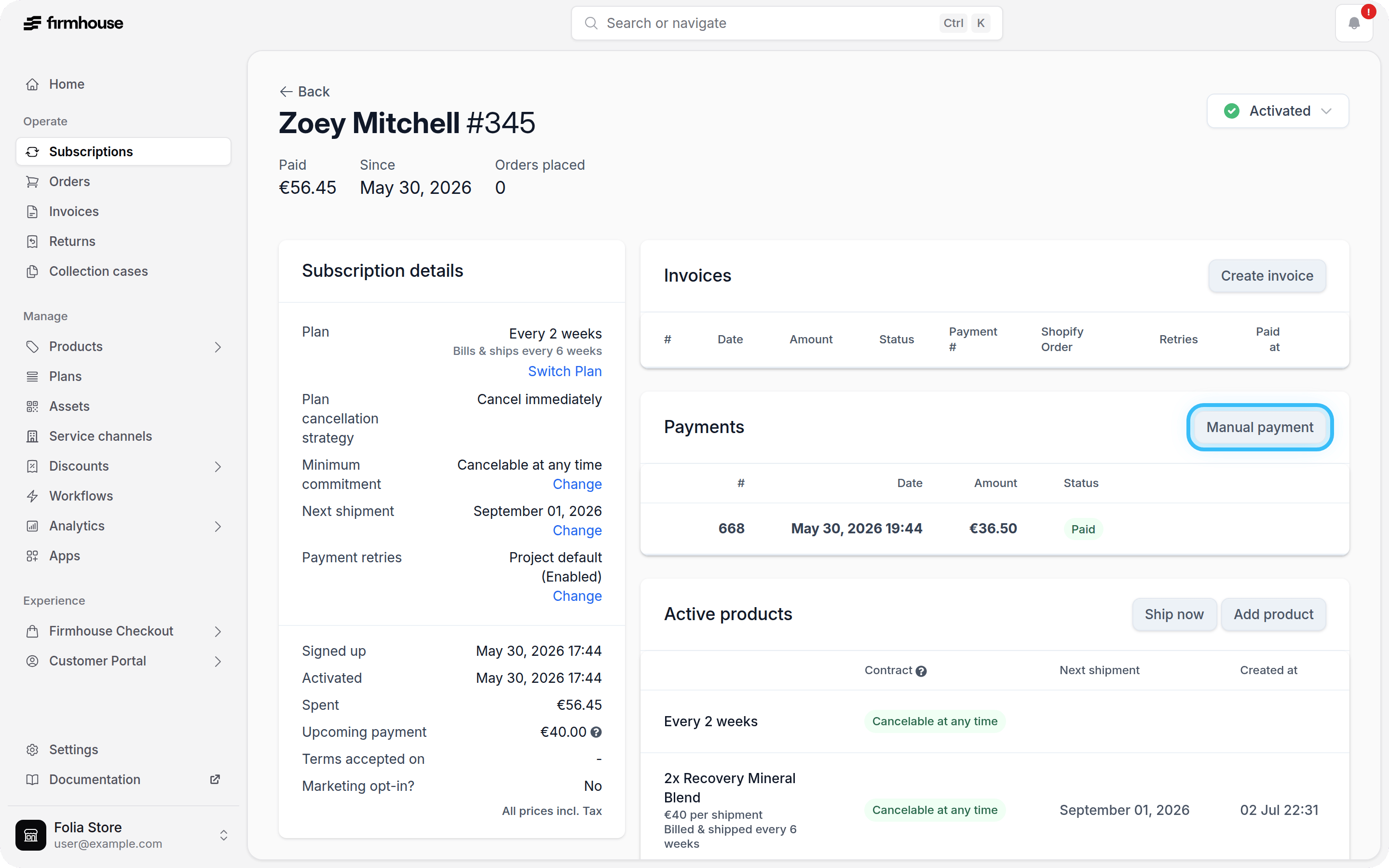Click the Subscriptions refresh icon
Viewport: 1389px width, 868px height.
click(x=32, y=151)
